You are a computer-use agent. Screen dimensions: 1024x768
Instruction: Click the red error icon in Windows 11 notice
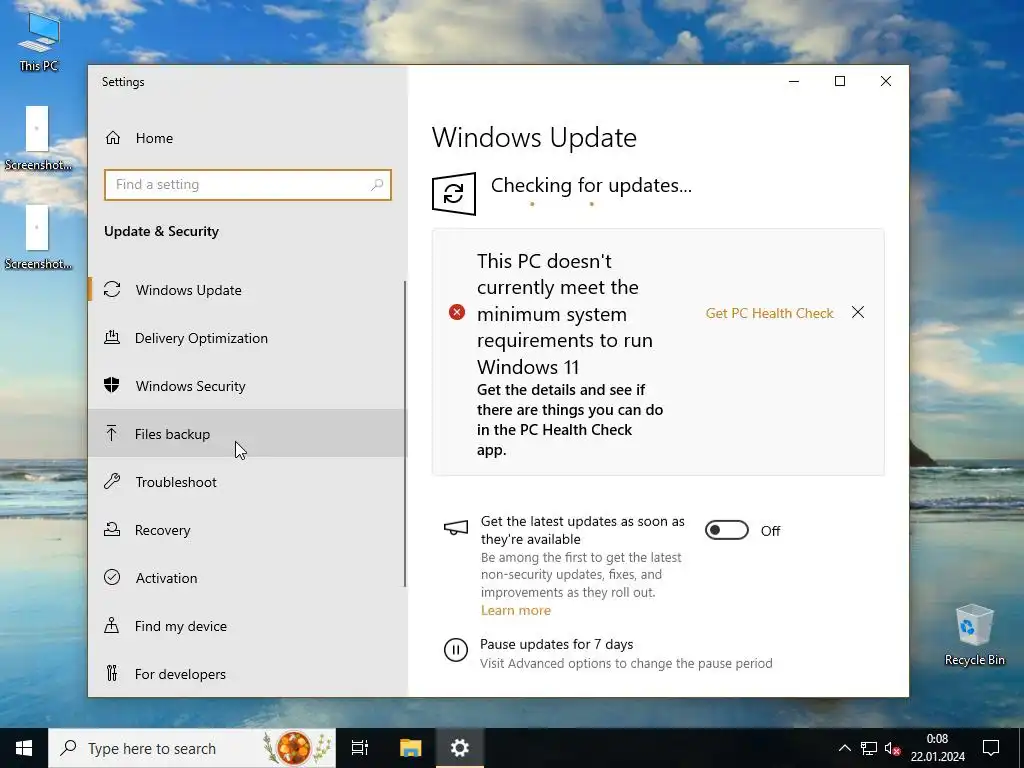457,312
